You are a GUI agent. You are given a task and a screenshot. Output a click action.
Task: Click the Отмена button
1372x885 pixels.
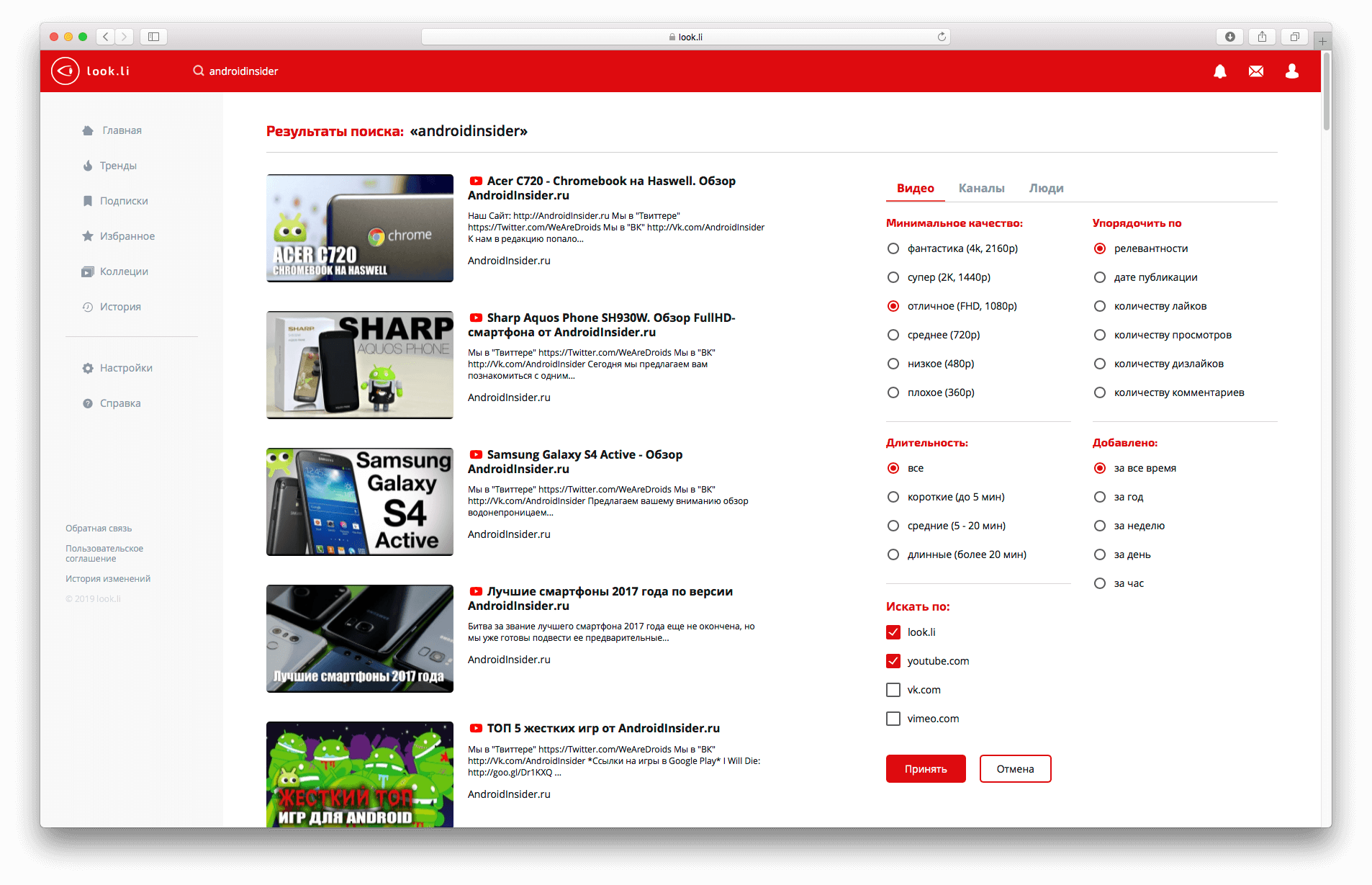(1015, 769)
